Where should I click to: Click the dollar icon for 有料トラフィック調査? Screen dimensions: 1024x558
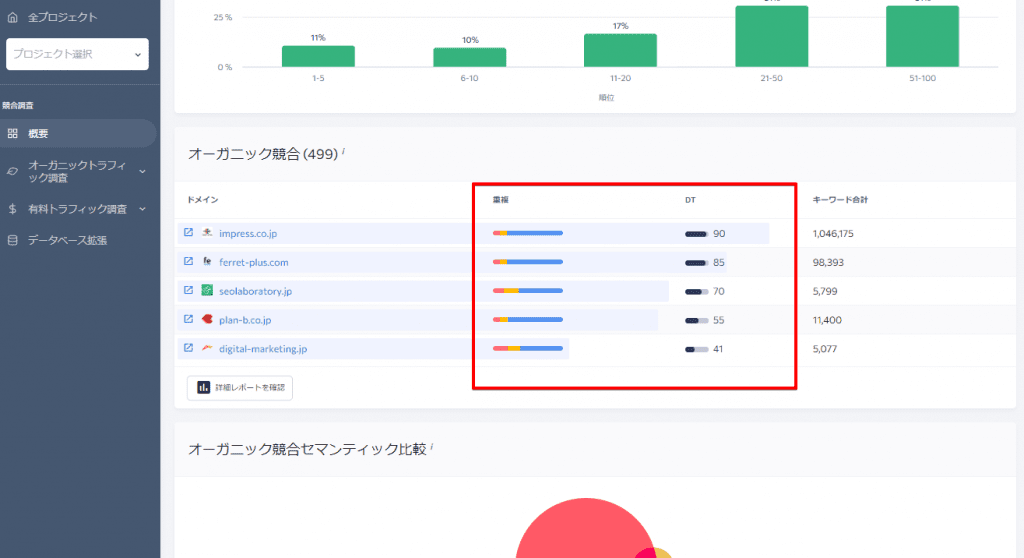tap(12, 209)
